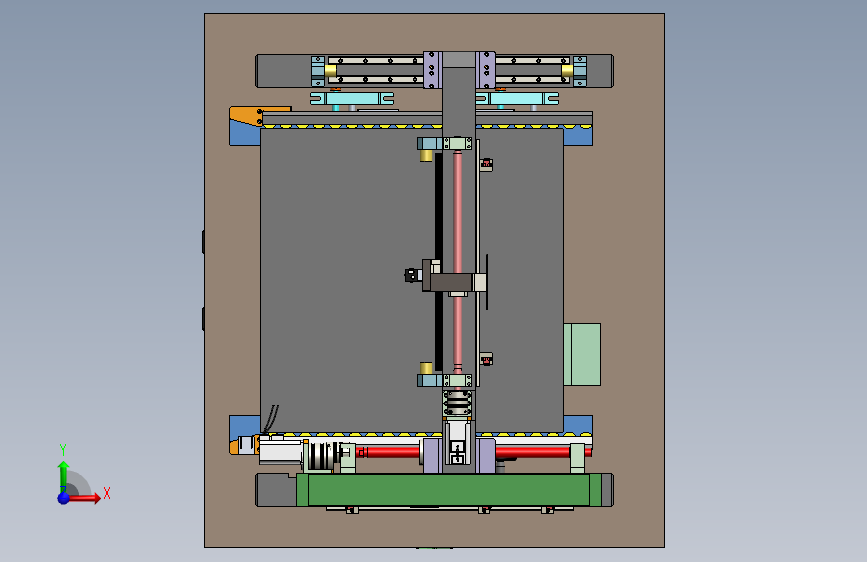This screenshot has height=562, width=867.
Task: Select the vertical pink lead screw
Action: click(x=458, y=261)
